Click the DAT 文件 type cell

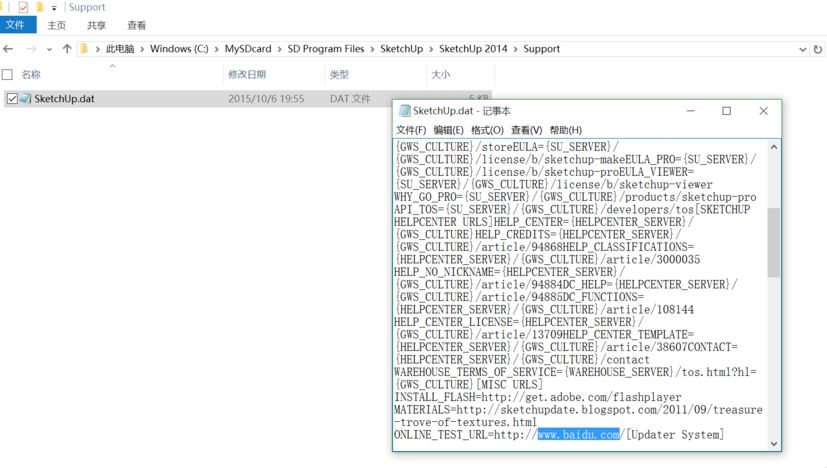(x=350, y=99)
